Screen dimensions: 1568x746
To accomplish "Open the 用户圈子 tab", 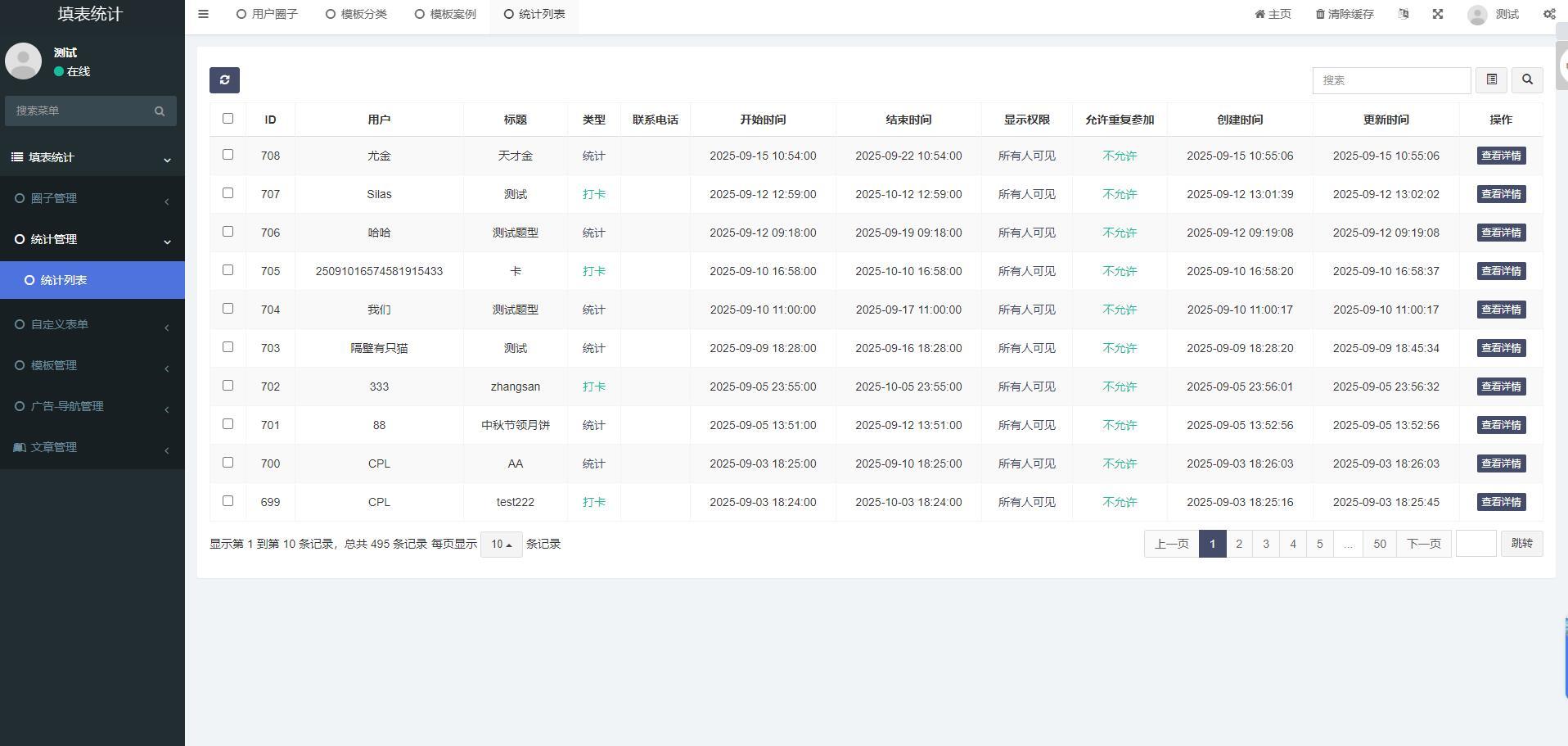I will (x=267, y=14).
